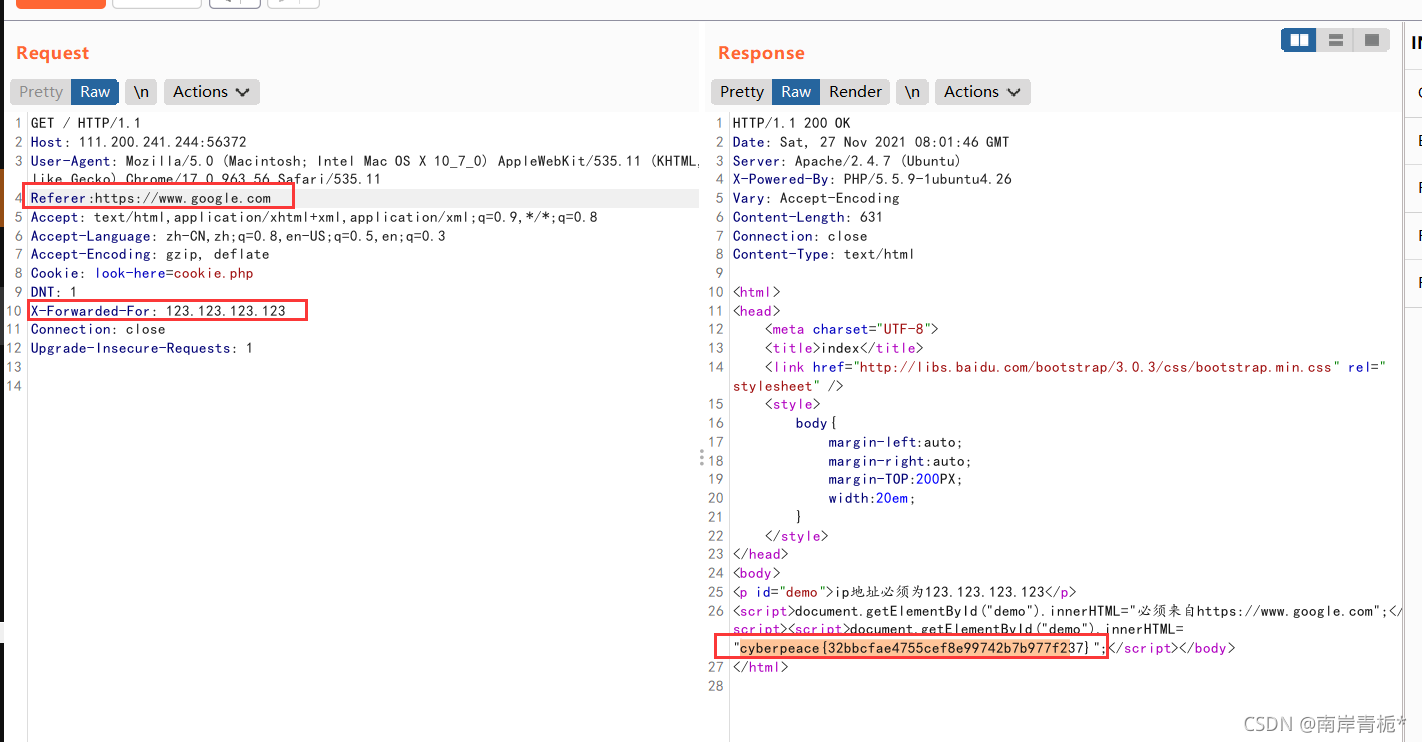Open the Response Actions dropdown
The image size is (1422, 742).
tap(982, 92)
